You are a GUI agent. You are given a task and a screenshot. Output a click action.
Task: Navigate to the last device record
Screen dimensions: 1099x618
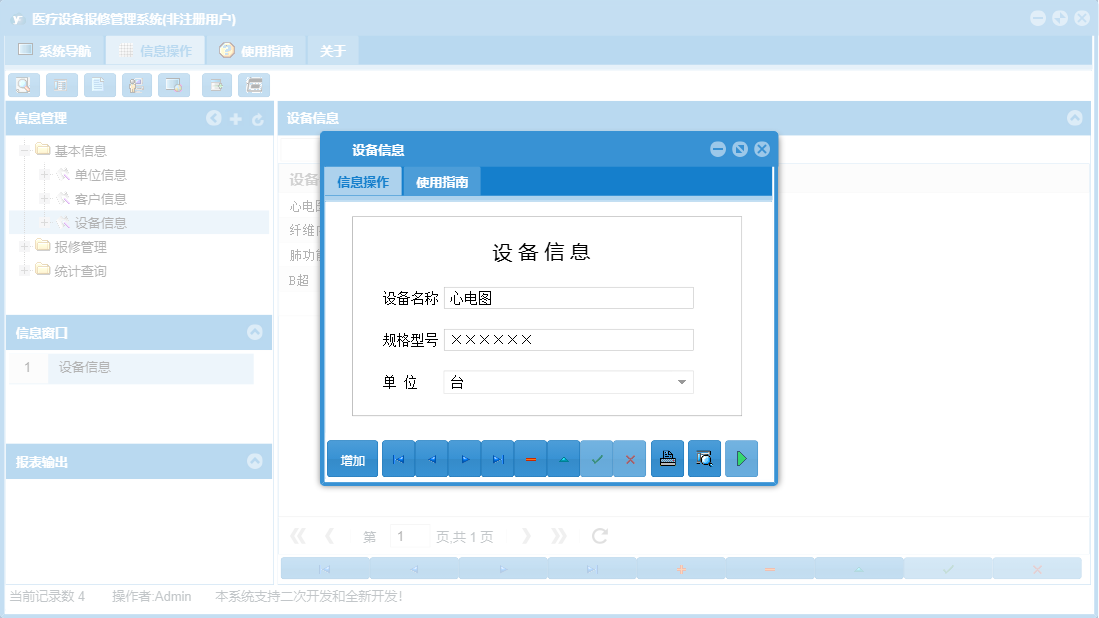pyautogui.click(x=497, y=457)
